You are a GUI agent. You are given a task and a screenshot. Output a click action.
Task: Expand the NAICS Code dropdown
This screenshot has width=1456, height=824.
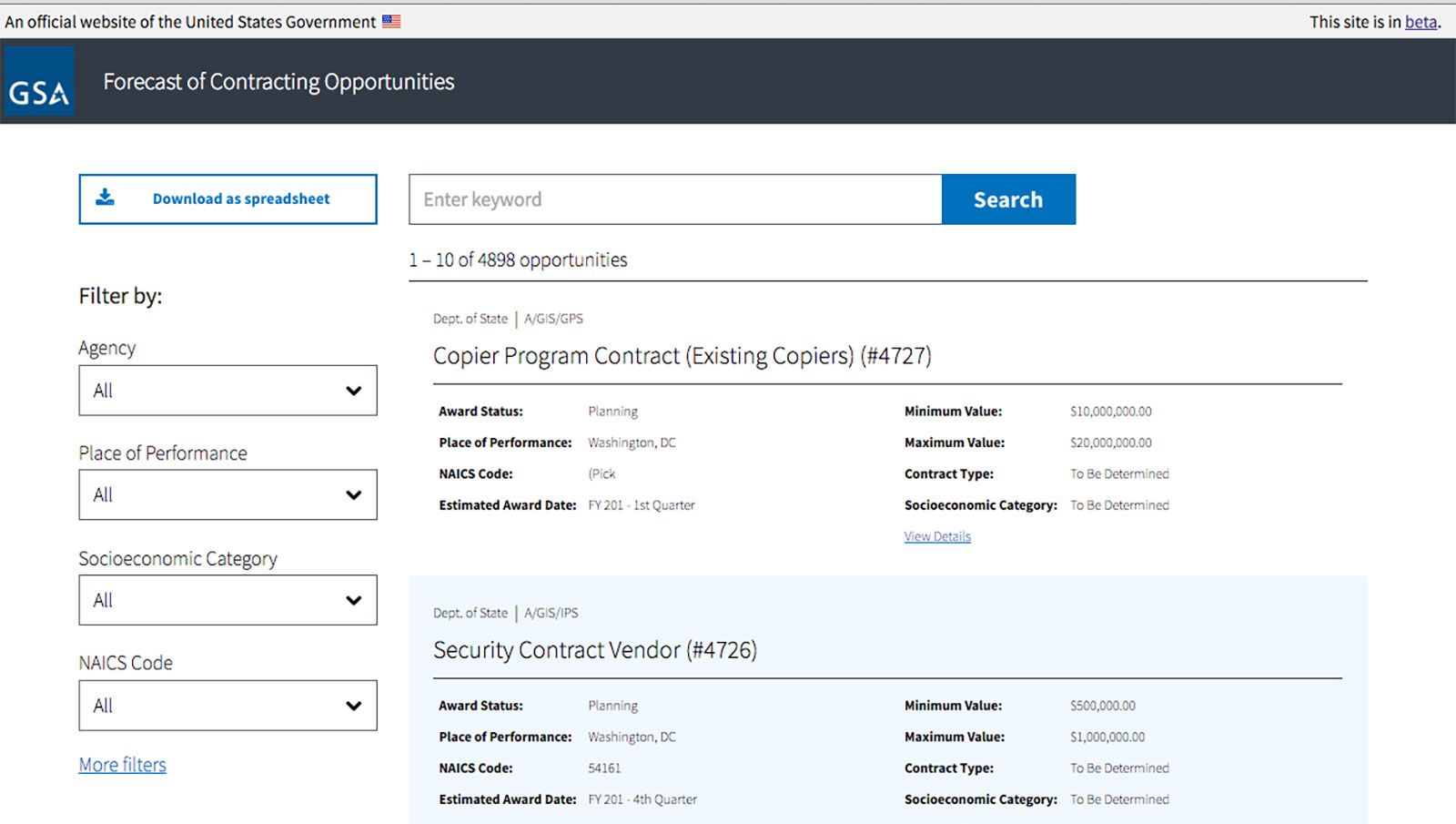[x=227, y=706]
